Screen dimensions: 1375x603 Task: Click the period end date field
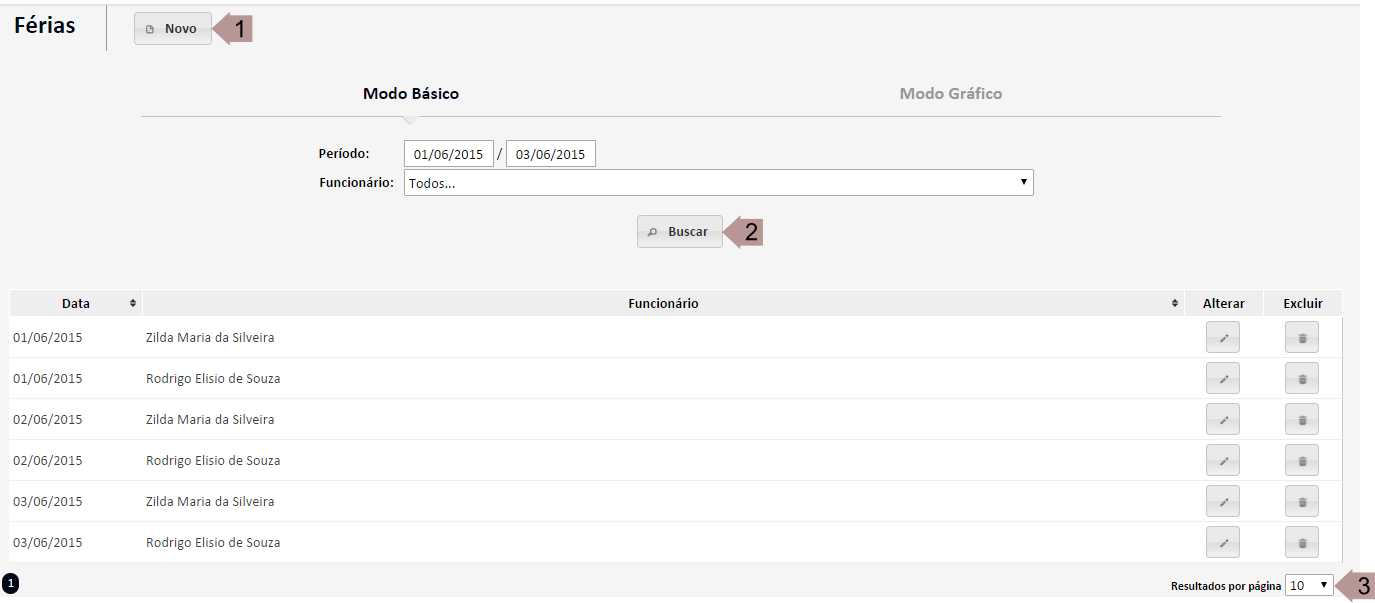tap(551, 154)
